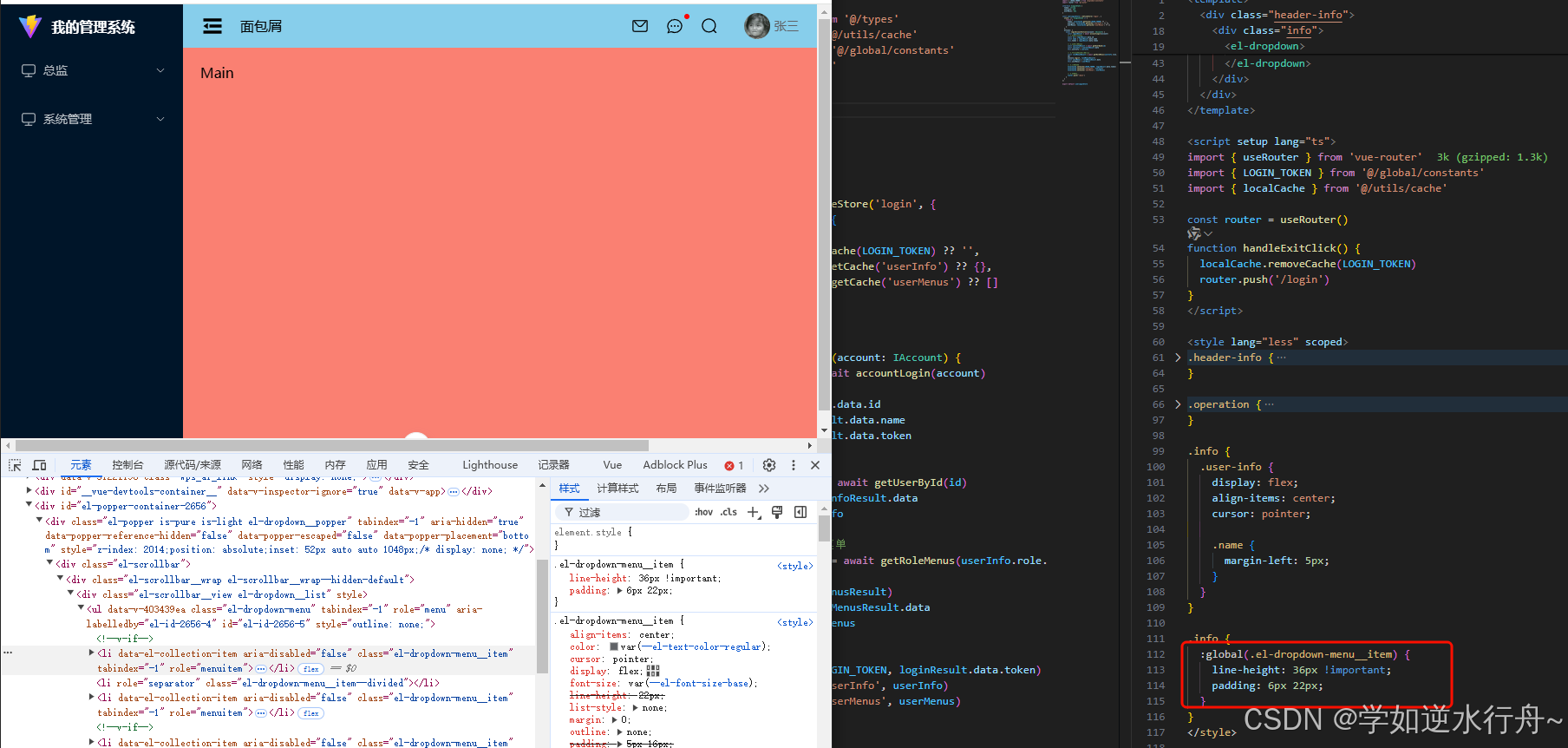The height and width of the screenshot is (748, 1568).
Task: Unfold the .operation block in editor
Action: [1178, 404]
